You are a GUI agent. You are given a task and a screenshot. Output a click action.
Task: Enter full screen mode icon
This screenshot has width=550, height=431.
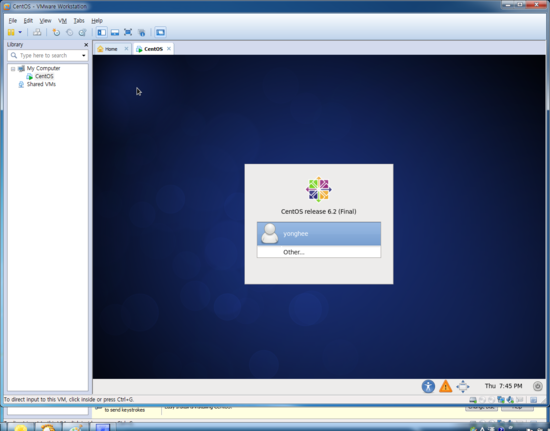(128, 33)
